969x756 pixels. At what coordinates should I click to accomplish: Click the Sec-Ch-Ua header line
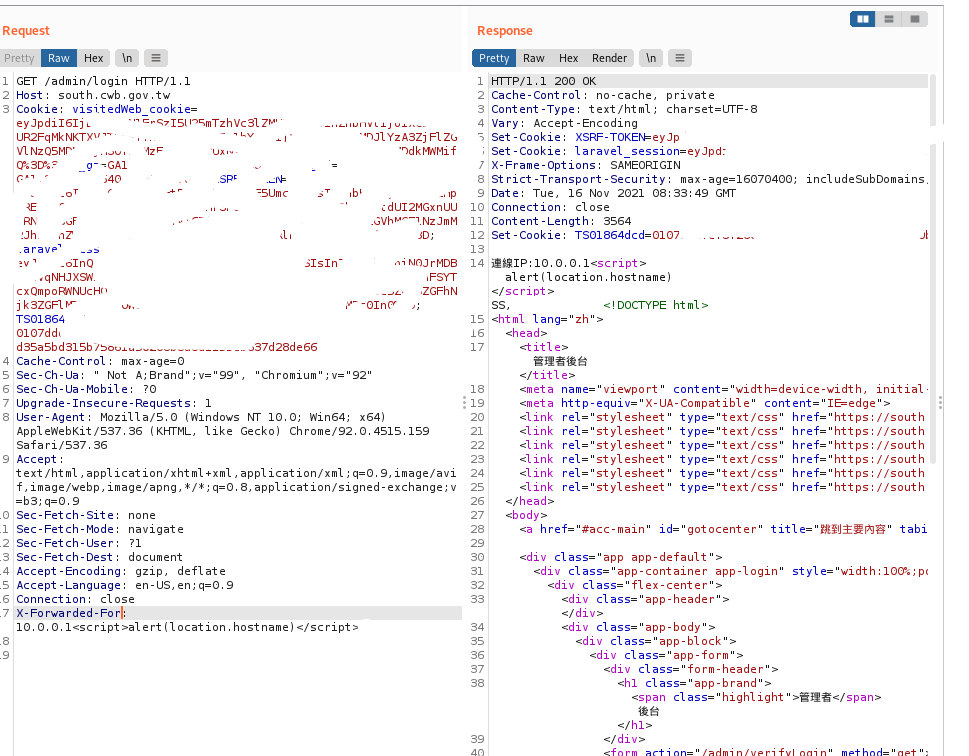click(194, 375)
